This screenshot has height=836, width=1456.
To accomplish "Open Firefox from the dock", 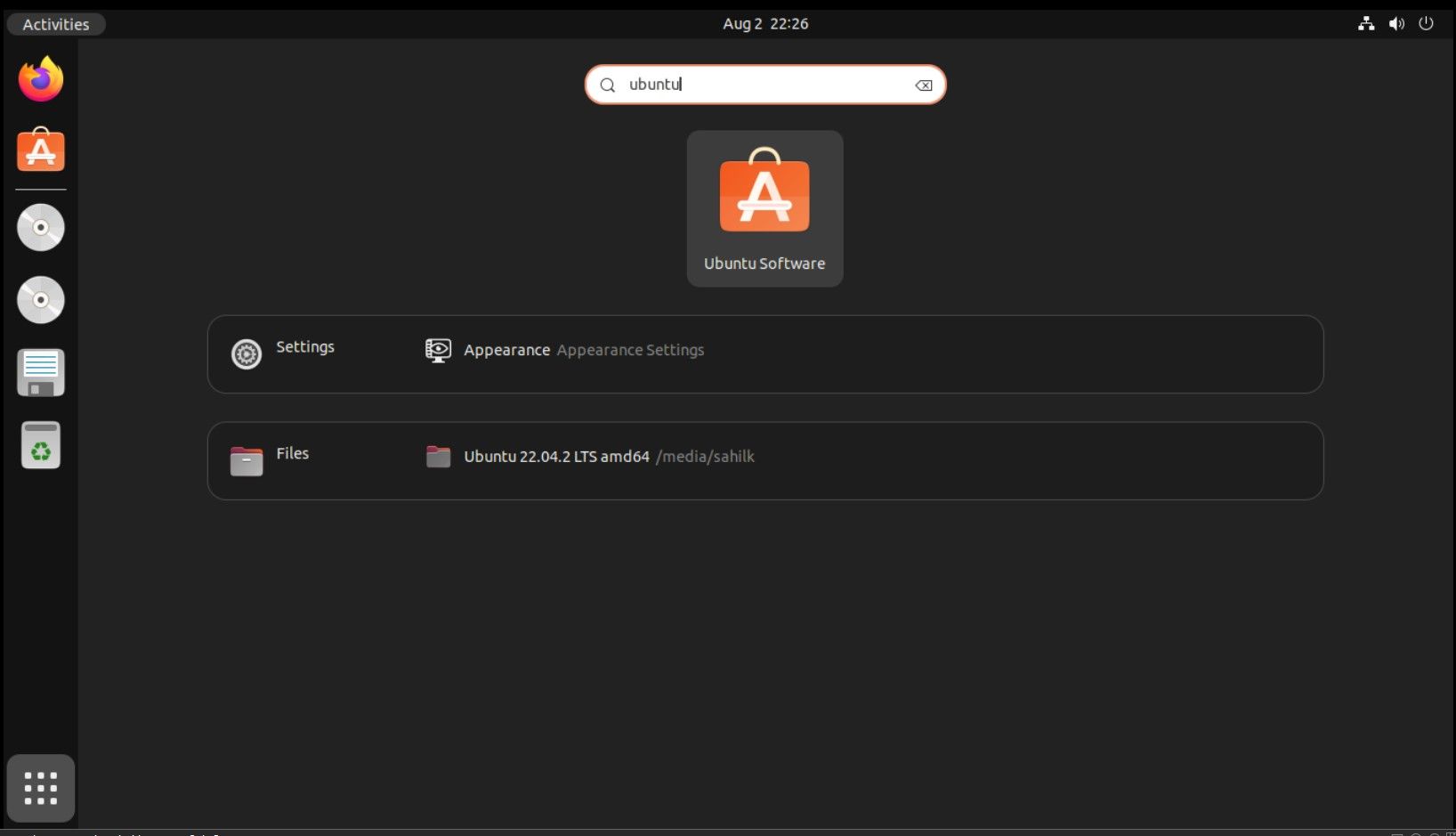I will point(40,79).
